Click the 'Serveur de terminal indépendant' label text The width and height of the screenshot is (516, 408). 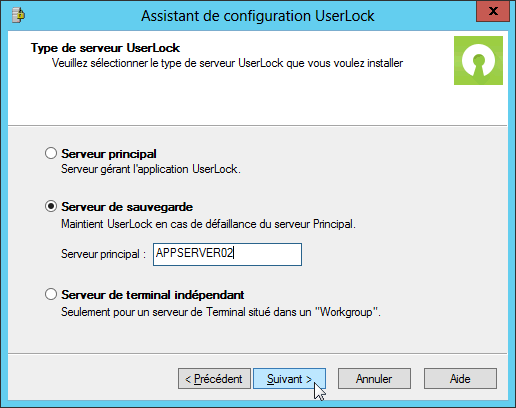click(x=153, y=295)
